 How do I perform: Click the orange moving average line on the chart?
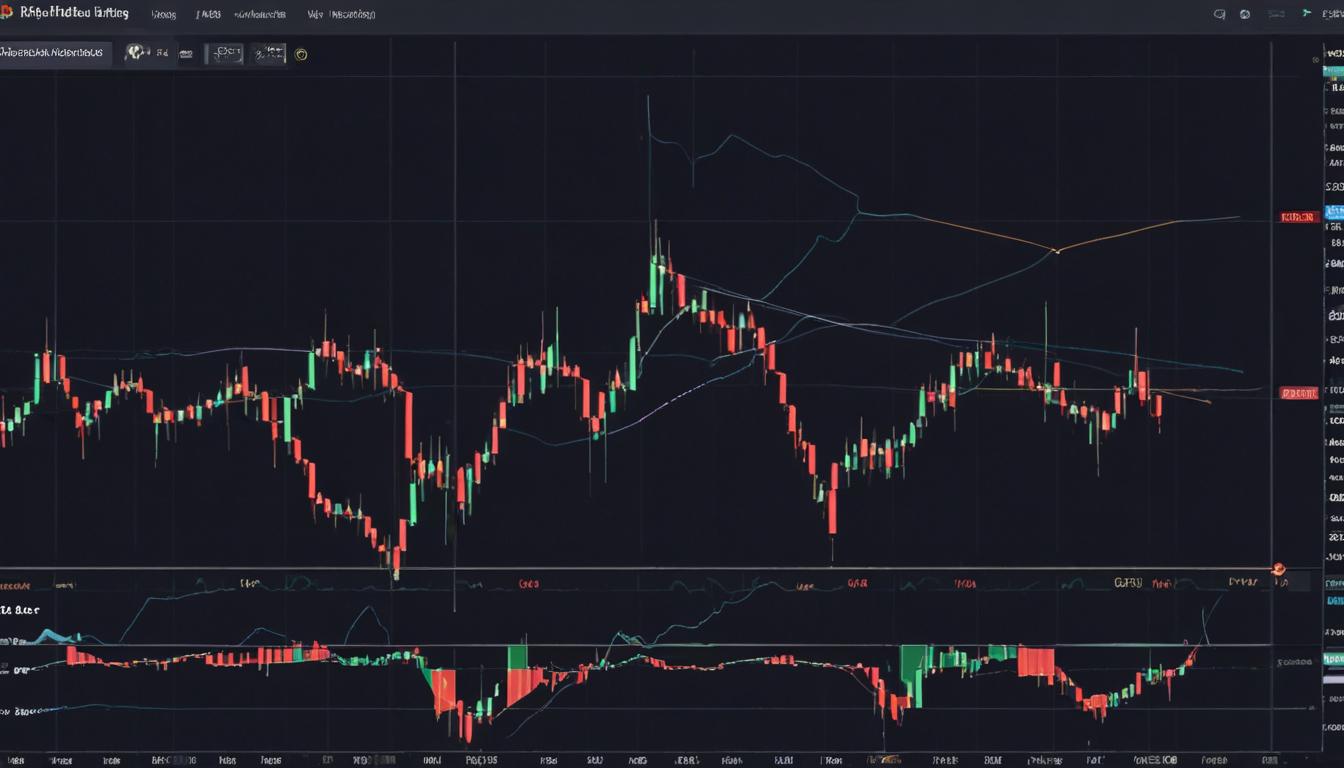[x=1055, y=253]
